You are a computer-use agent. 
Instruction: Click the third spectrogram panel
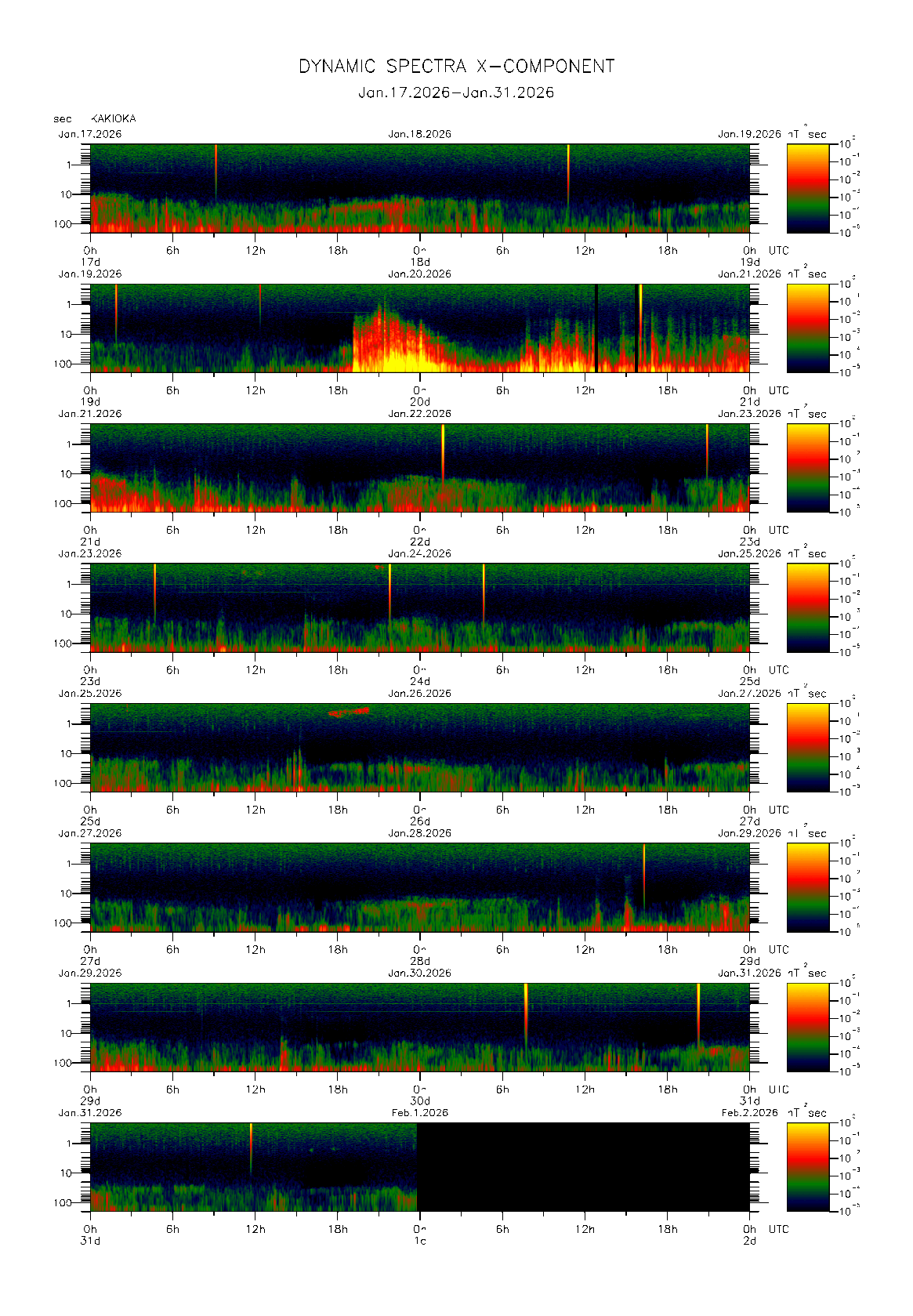419,468
